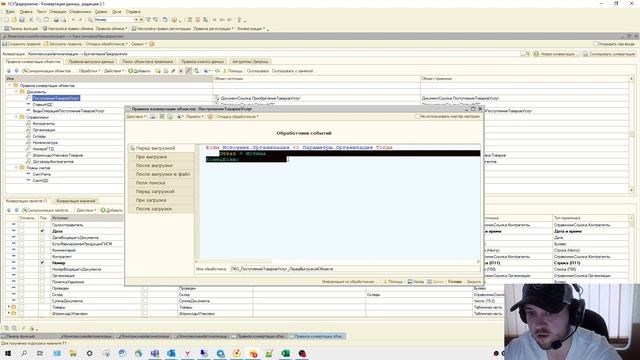Viewport: 640px width, 360px height.
Task: Click the magnifier search icon beside Номер field
Action: (x=90, y=20)
